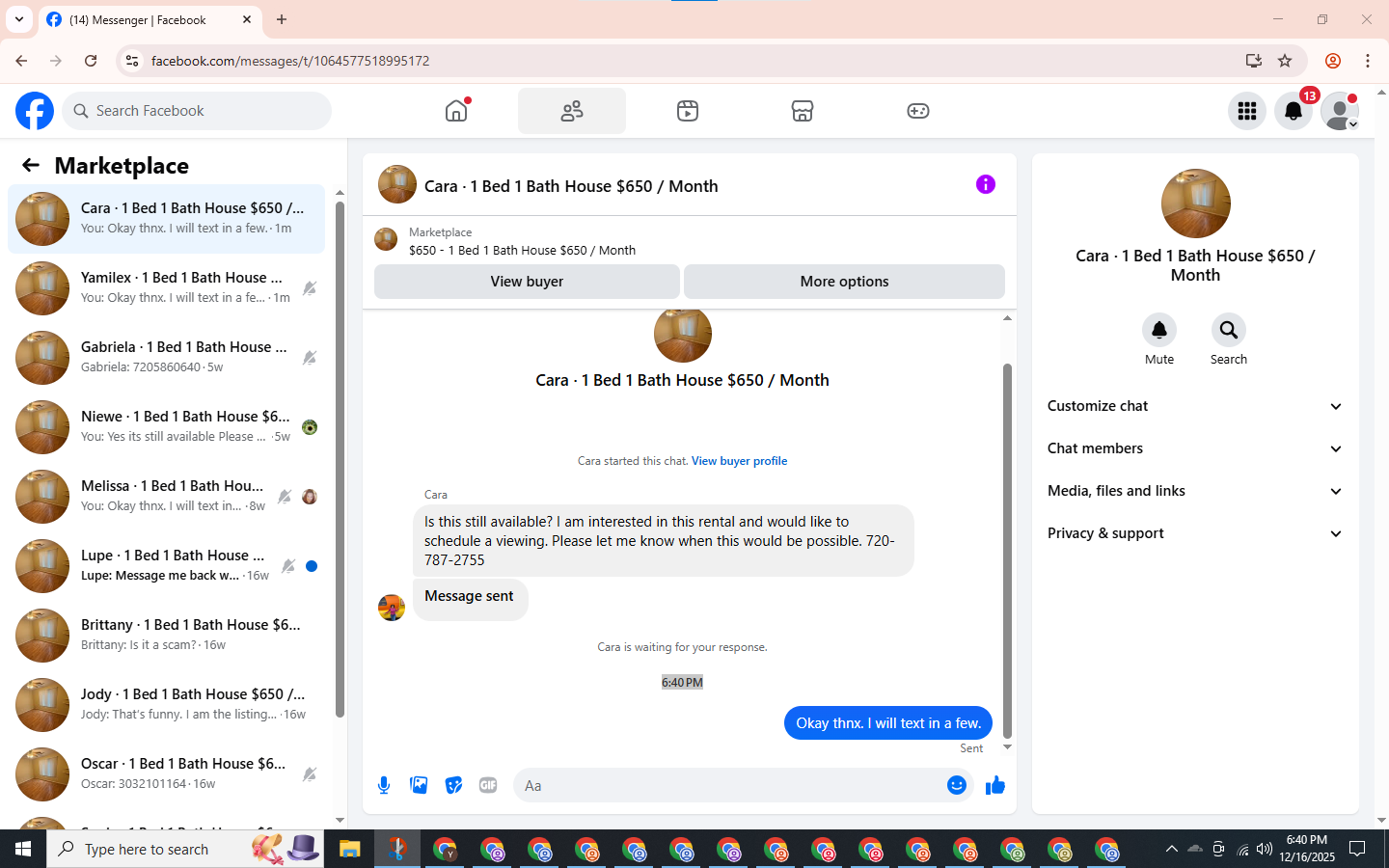Click the muted bell icon on Oscar row
1389x868 pixels.
coord(310,774)
